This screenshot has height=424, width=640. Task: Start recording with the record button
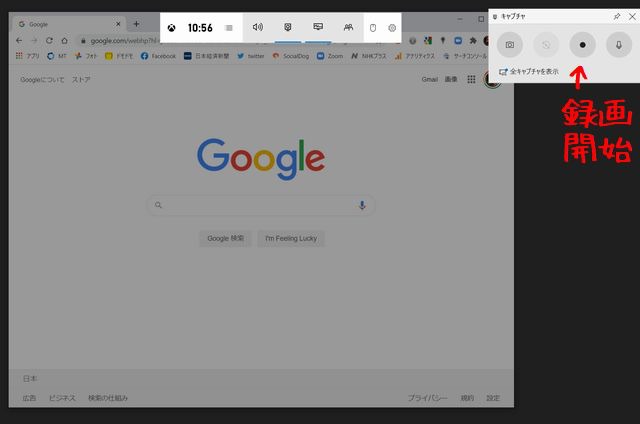582,44
